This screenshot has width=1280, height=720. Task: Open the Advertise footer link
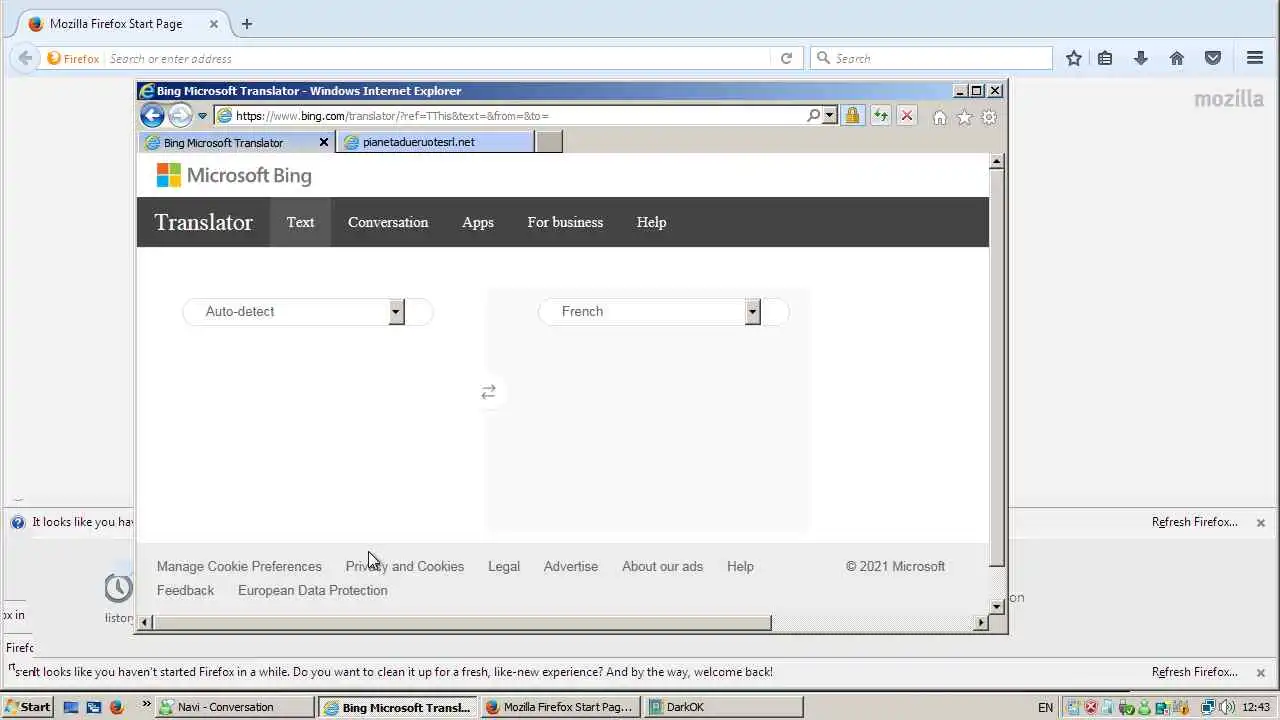click(x=571, y=566)
